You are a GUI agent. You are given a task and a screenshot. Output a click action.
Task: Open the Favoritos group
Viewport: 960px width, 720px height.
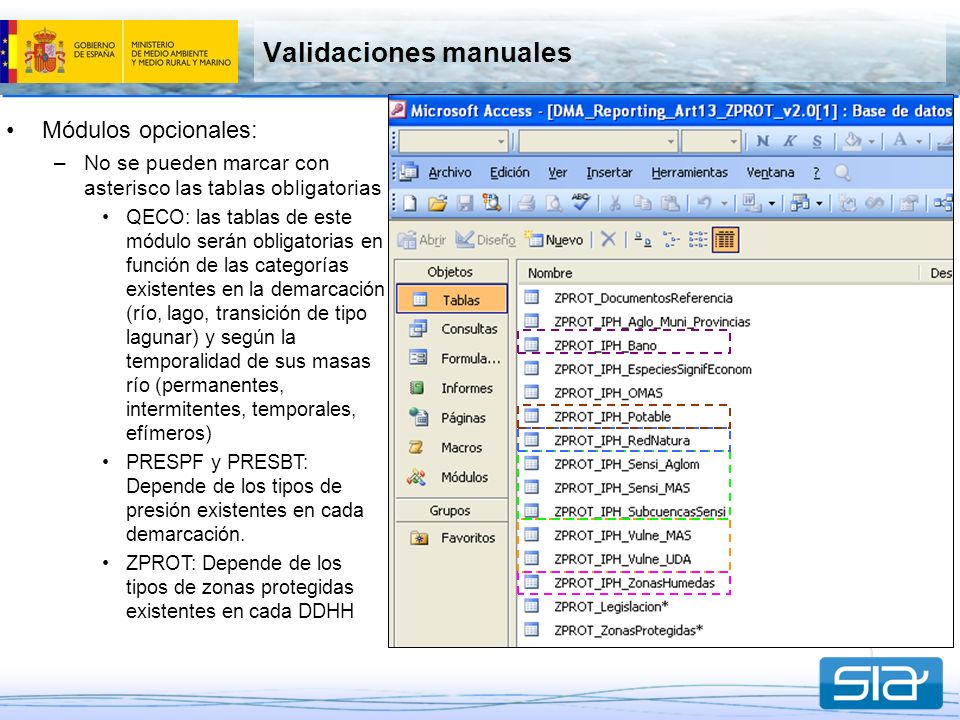[452, 538]
